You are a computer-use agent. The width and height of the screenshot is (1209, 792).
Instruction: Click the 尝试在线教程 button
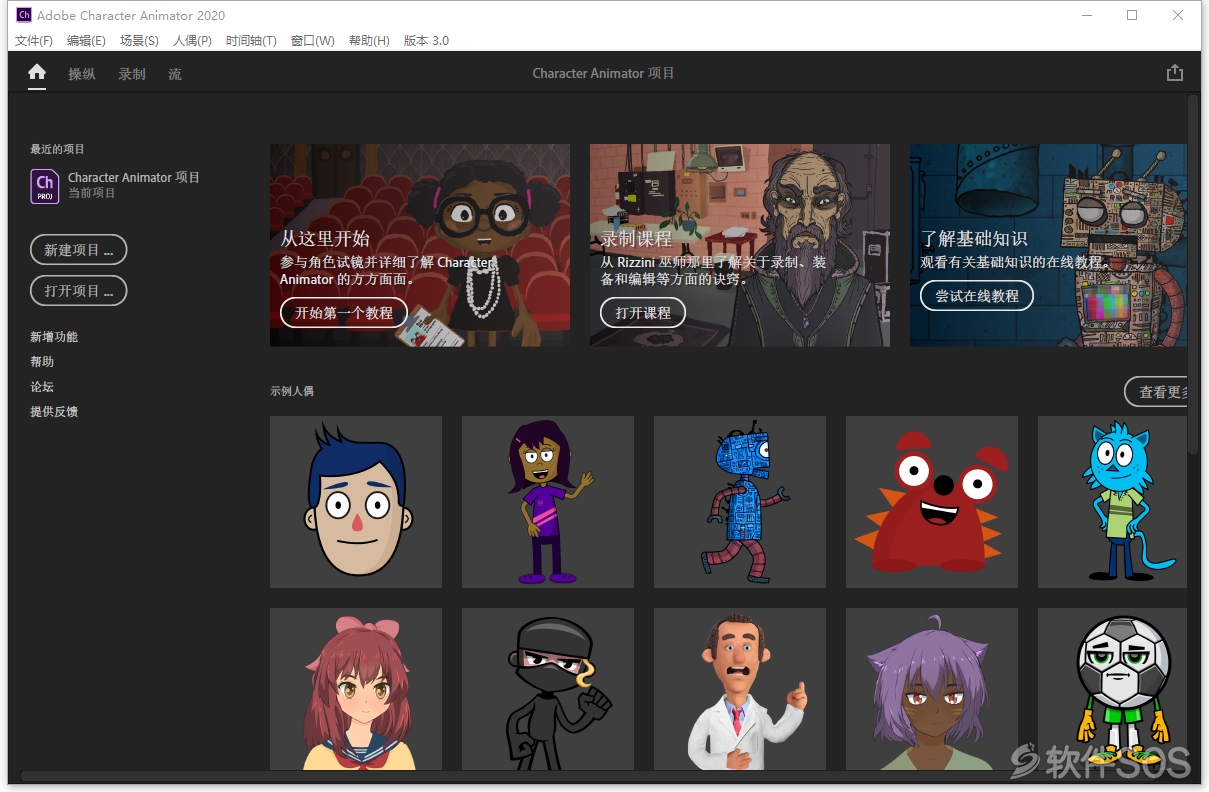(x=977, y=296)
